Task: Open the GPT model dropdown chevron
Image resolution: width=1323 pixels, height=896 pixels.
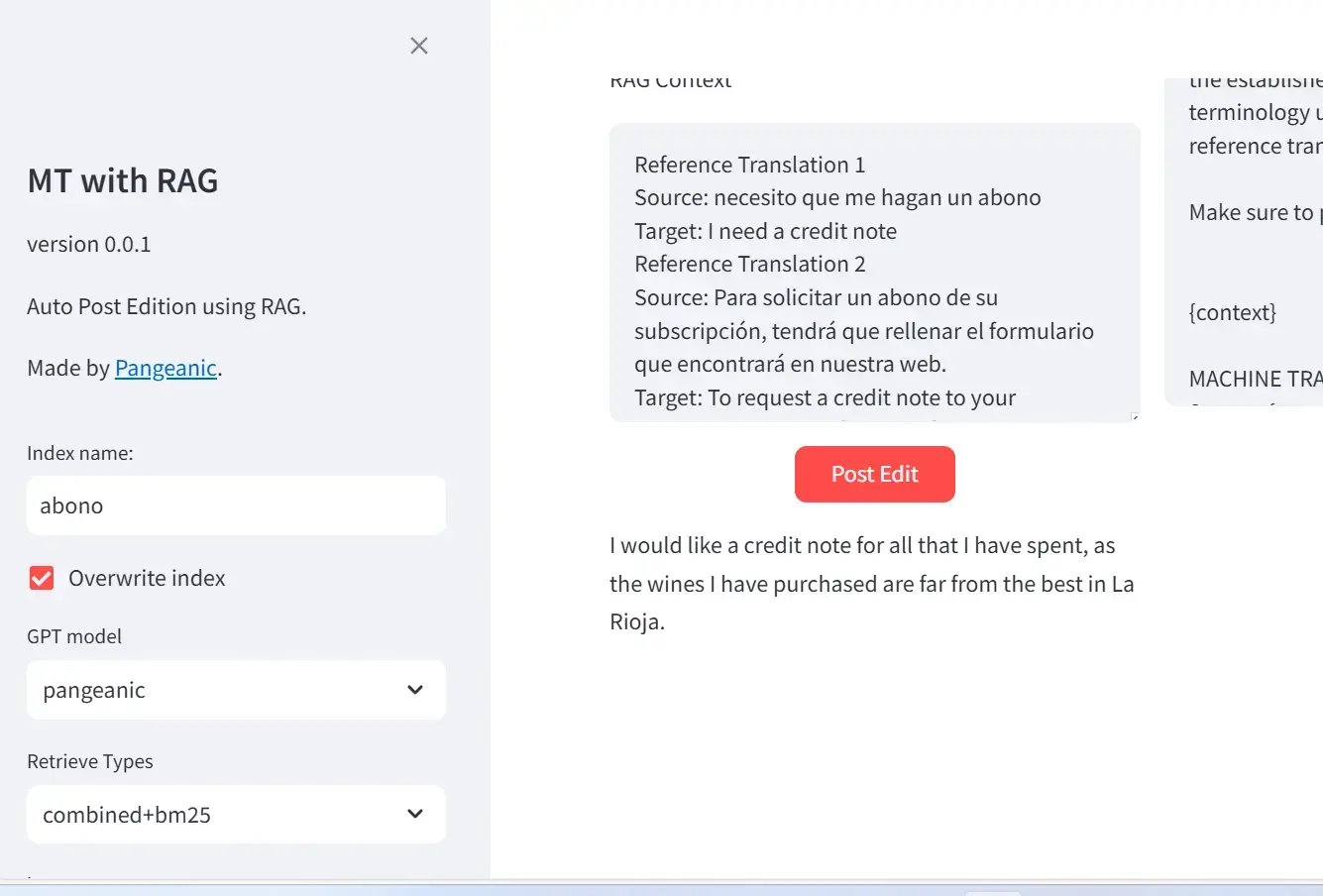Action: tap(415, 690)
